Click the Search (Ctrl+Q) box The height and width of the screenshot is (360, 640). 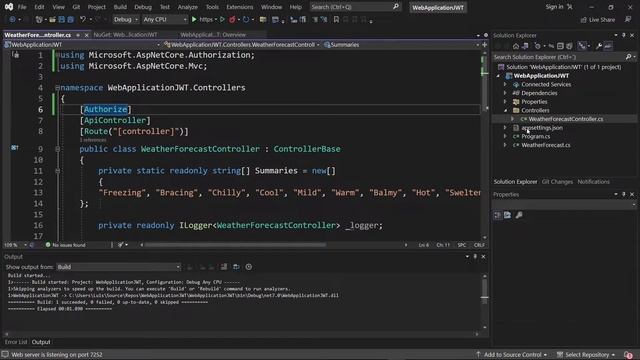pos(355,7)
